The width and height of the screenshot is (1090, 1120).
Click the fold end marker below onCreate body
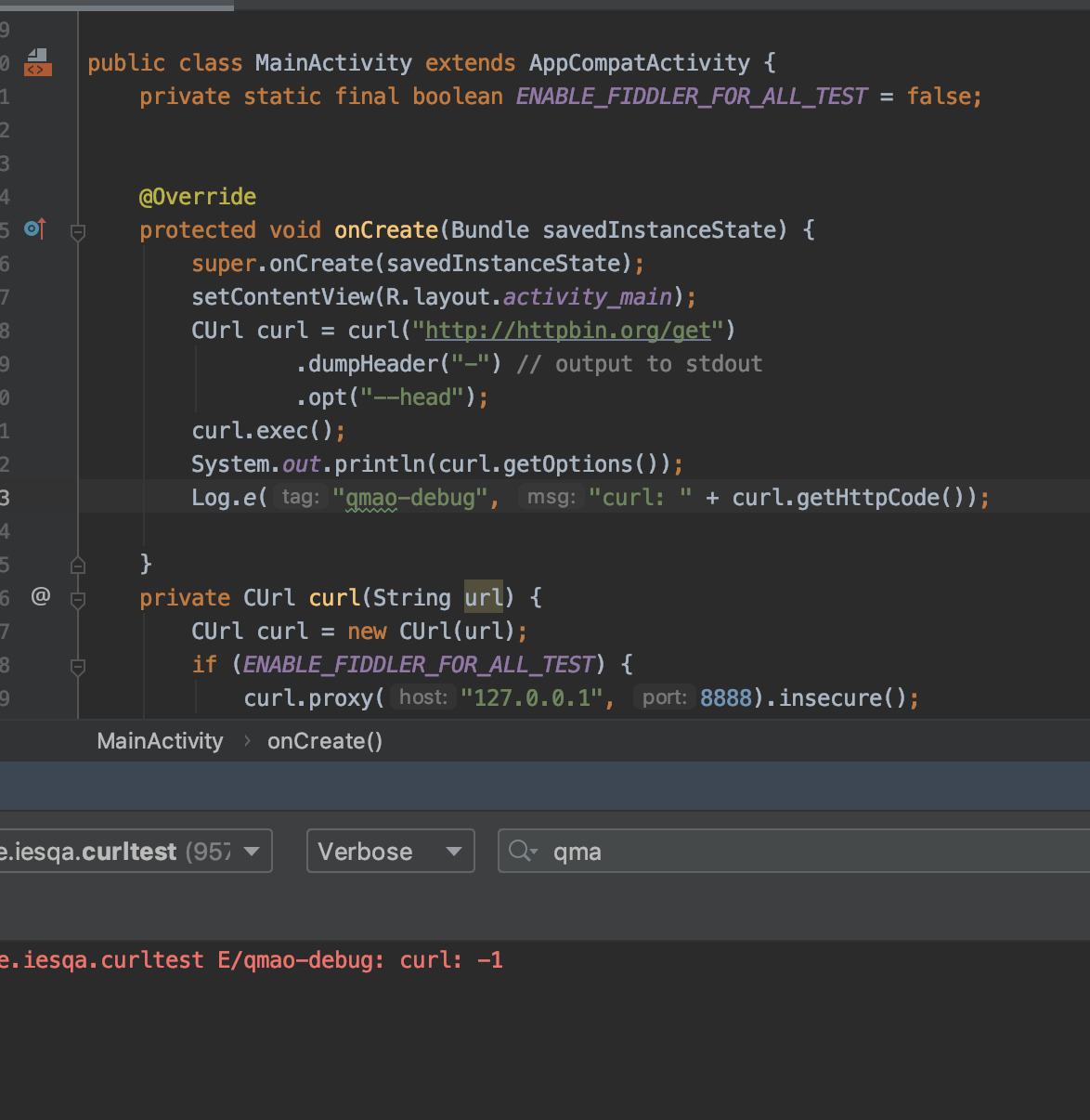point(78,564)
